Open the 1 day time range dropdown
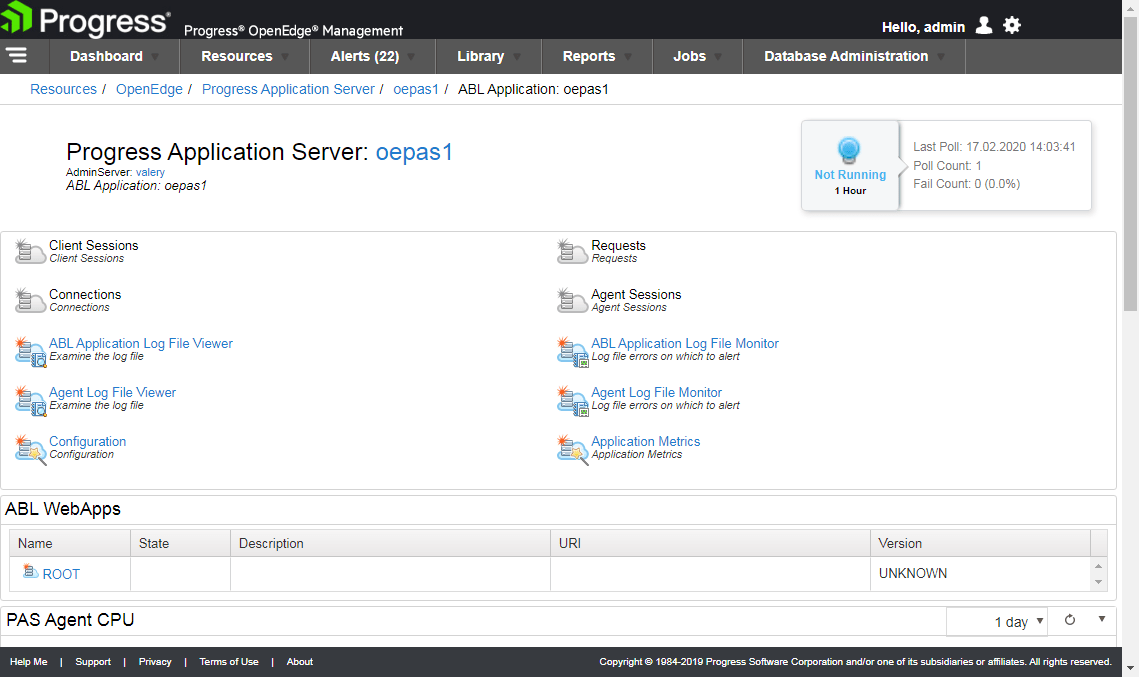The height and width of the screenshot is (677, 1139). 997,621
